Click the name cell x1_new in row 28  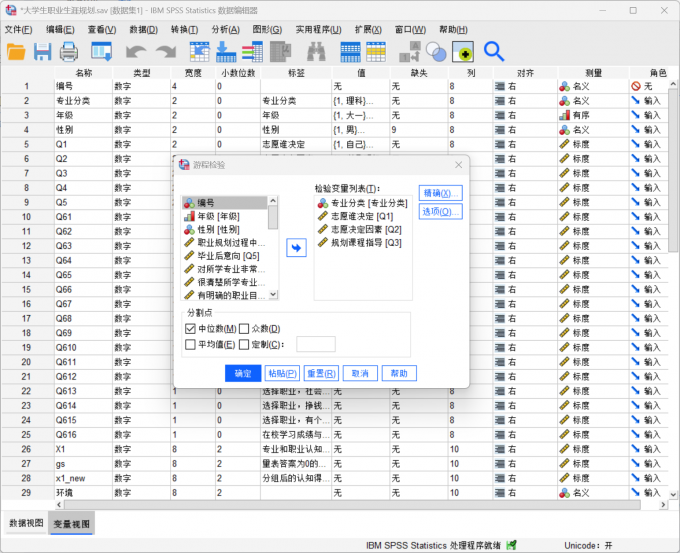[83, 478]
